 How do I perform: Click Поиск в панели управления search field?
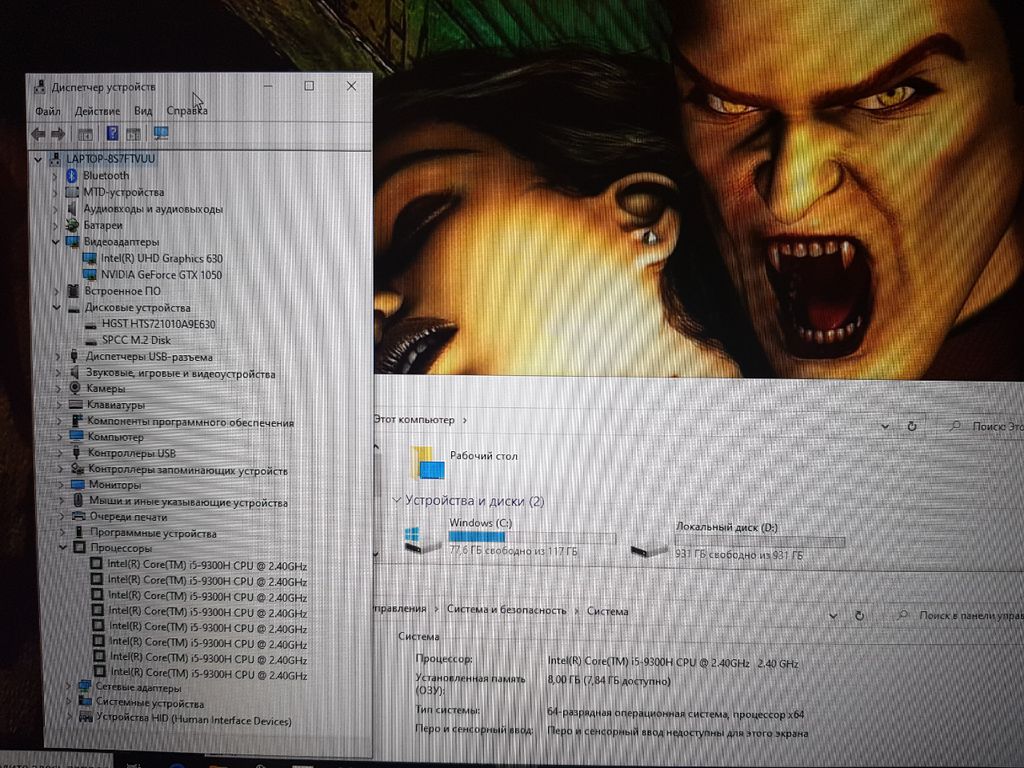(960, 615)
